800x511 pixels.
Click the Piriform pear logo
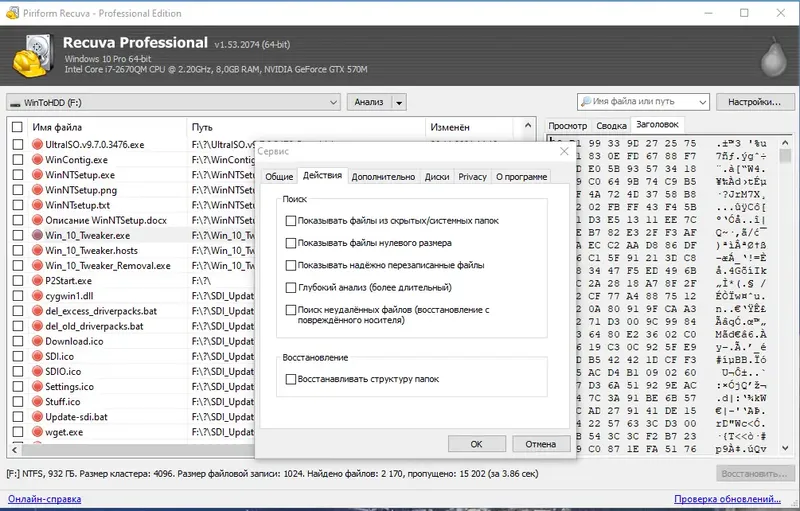click(773, 57)
